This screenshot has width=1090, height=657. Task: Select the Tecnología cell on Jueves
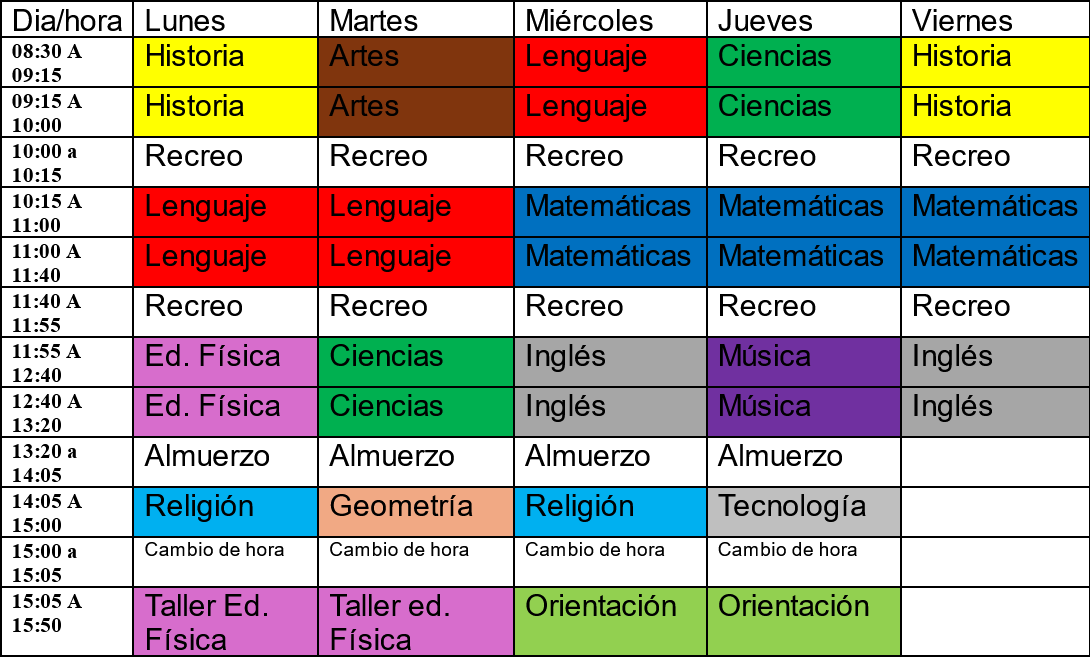pyautogui.click(x=804, y=512)
